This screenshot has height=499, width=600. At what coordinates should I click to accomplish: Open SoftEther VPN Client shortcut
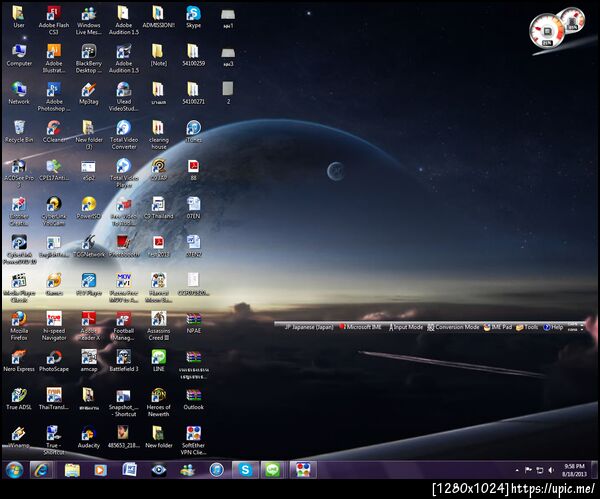tap(193, 440)
